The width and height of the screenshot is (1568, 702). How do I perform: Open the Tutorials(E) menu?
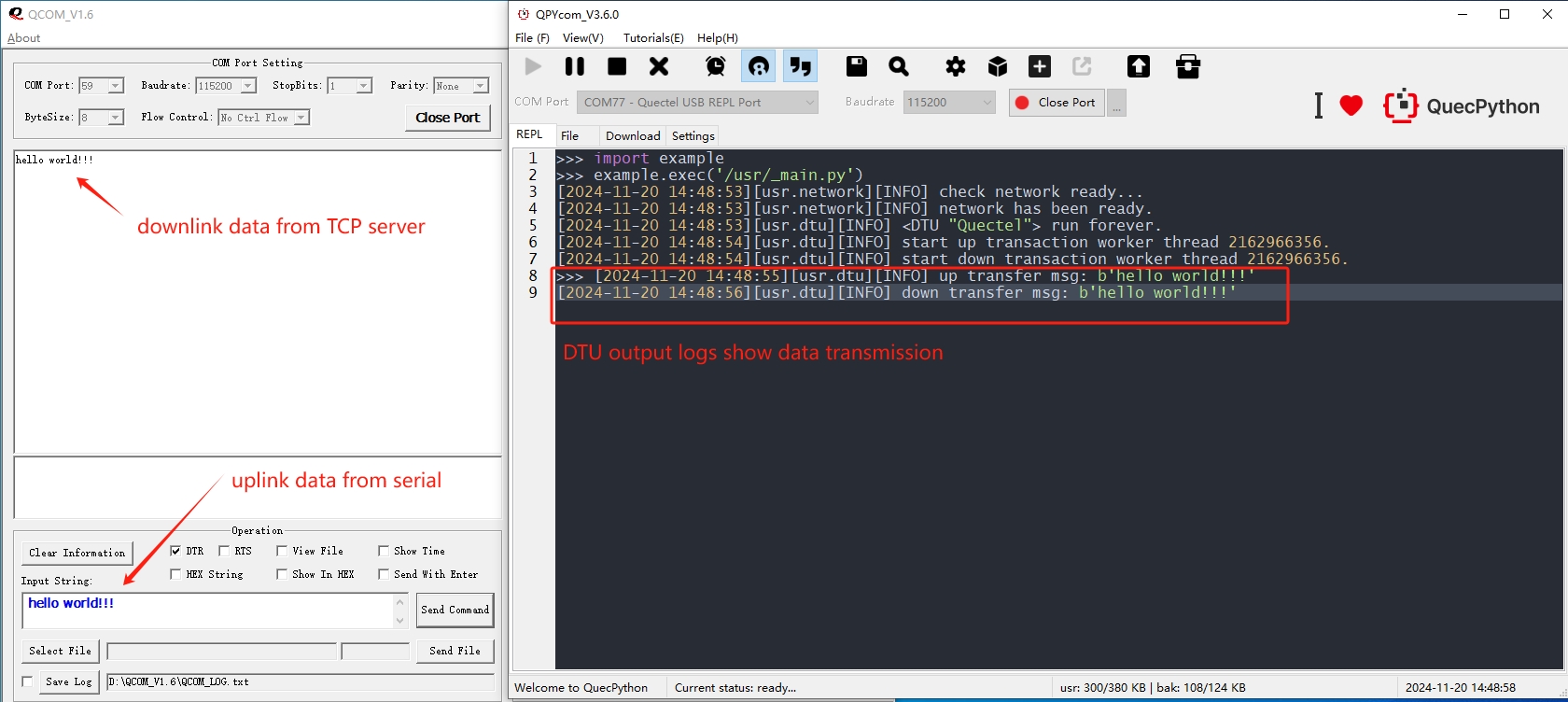tap(653, 38)
